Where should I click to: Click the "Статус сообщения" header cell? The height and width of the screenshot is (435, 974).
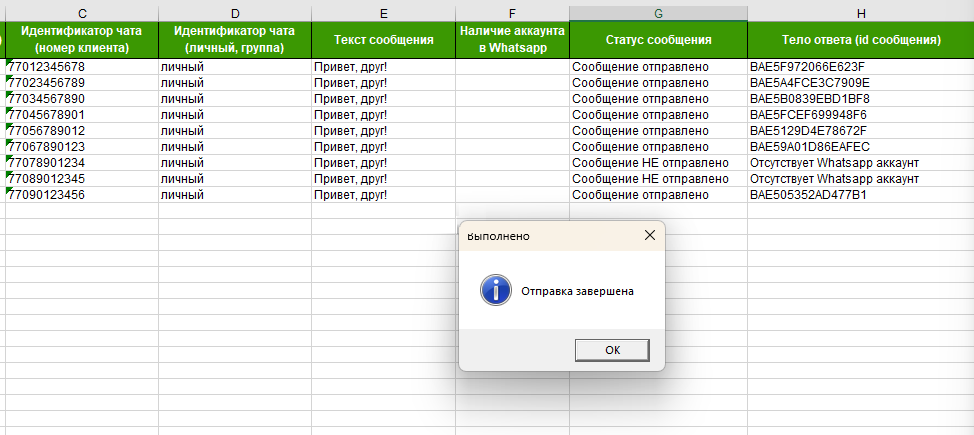[658, 40]
